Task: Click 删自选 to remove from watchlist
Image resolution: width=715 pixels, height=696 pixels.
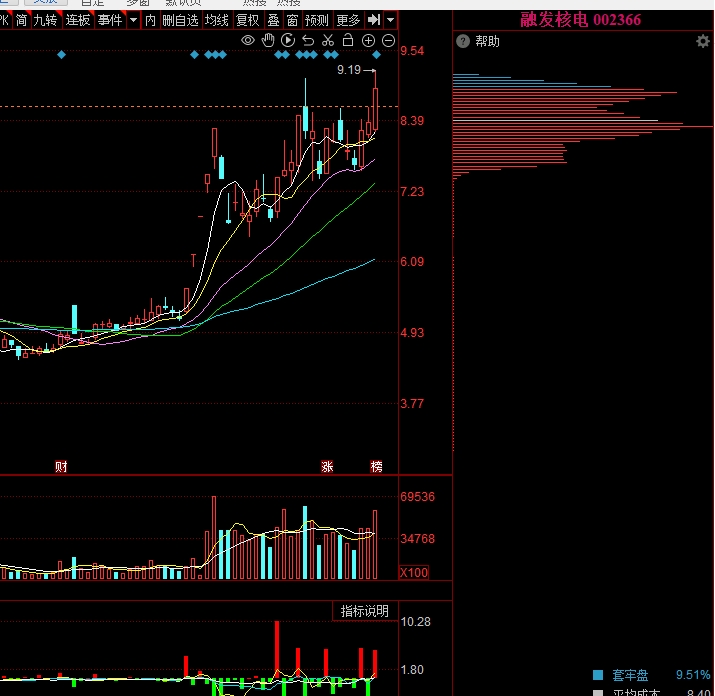Action: [180, 20]
